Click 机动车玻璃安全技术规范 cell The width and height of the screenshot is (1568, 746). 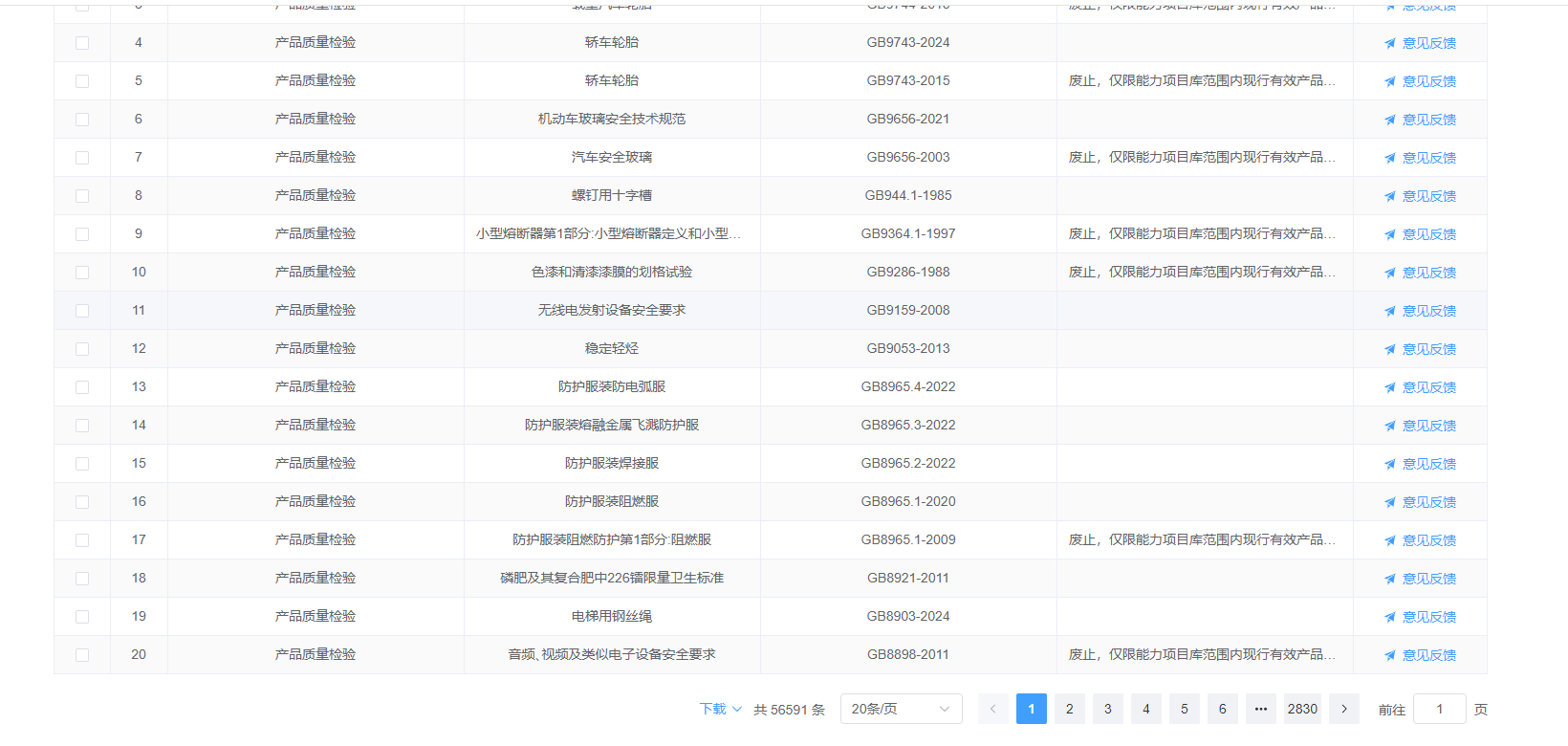pos(612,119)
